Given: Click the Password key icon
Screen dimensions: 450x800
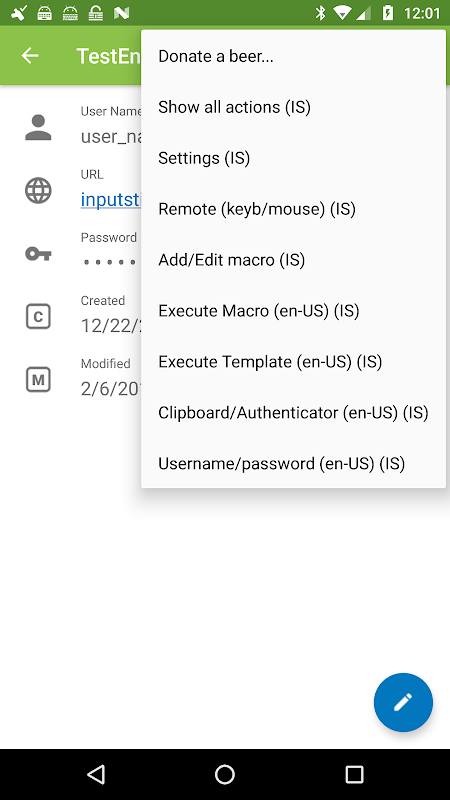Looking at the screenshot, I should 38,254.
